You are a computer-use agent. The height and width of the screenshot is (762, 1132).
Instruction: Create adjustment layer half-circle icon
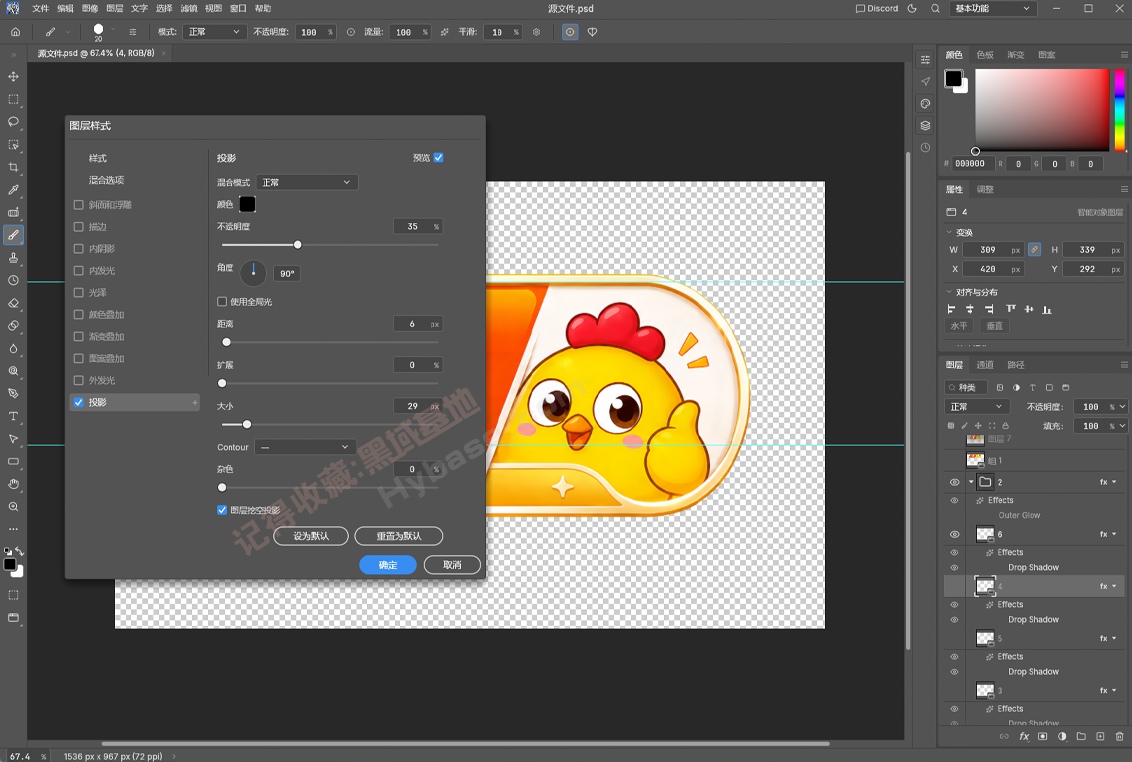click(x=1062, y=736)
